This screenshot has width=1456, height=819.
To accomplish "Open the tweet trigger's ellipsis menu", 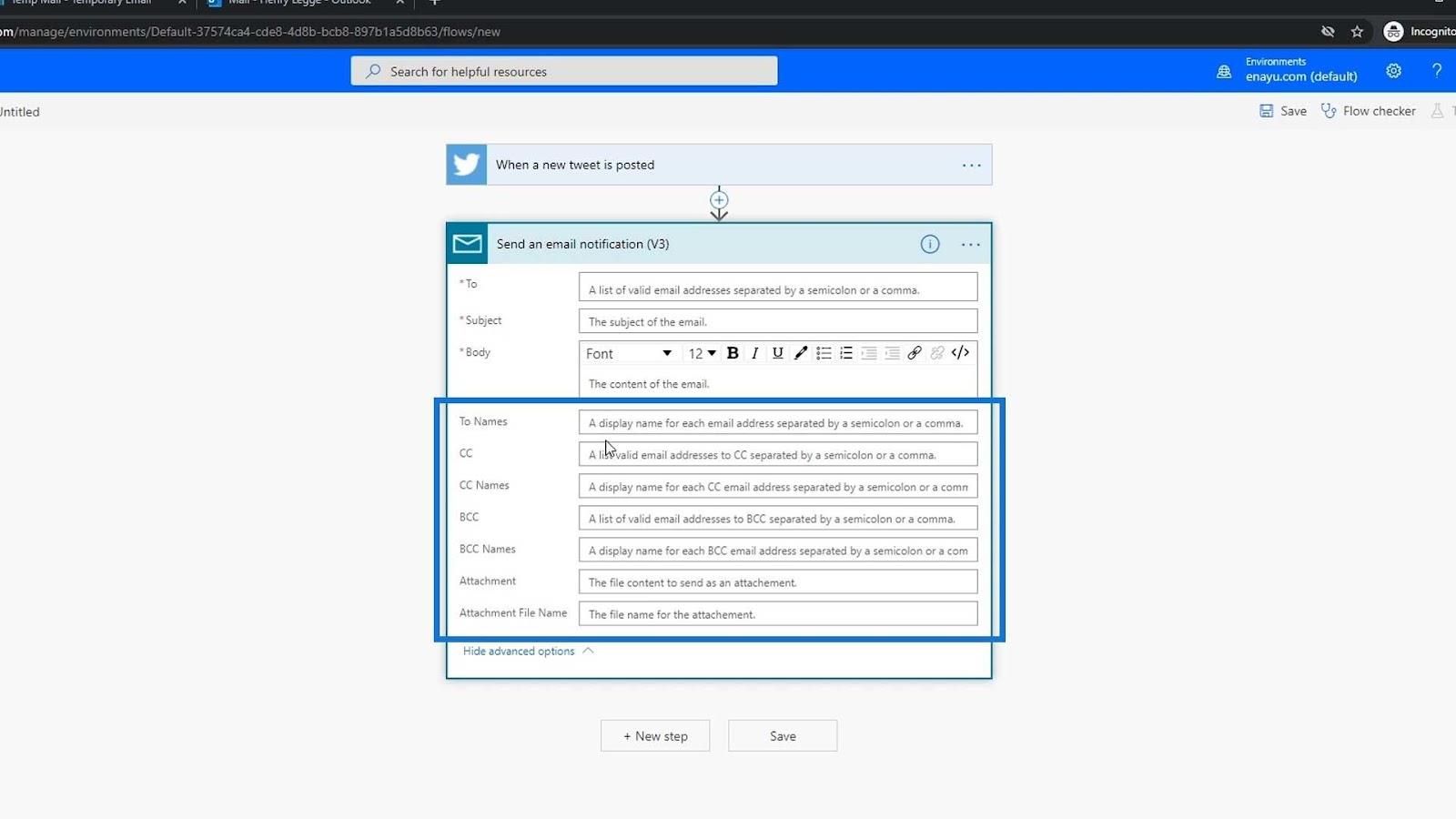I will (x=972, y=165).
